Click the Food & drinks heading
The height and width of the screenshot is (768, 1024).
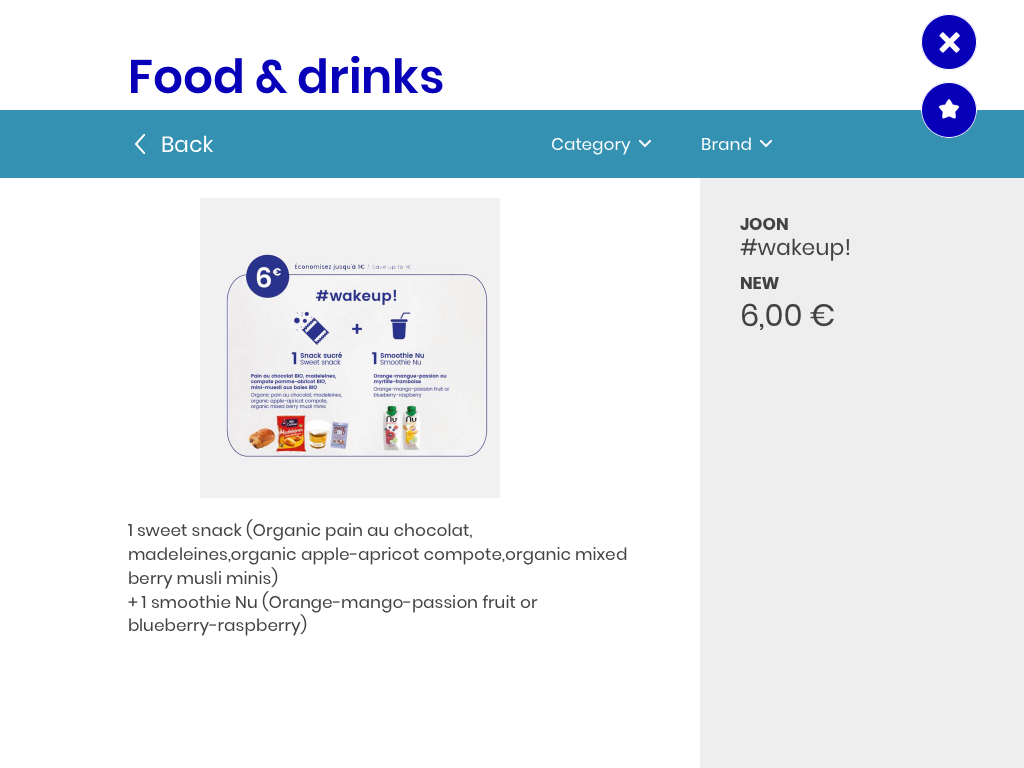(x=286, y=76)
